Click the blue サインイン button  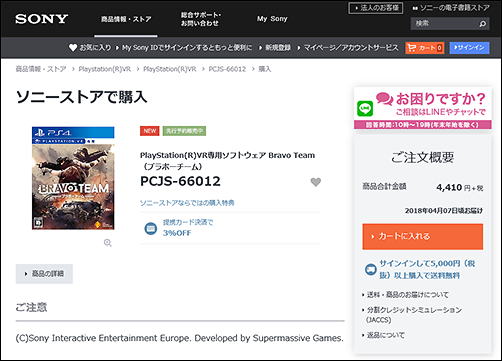coord(469,48)
